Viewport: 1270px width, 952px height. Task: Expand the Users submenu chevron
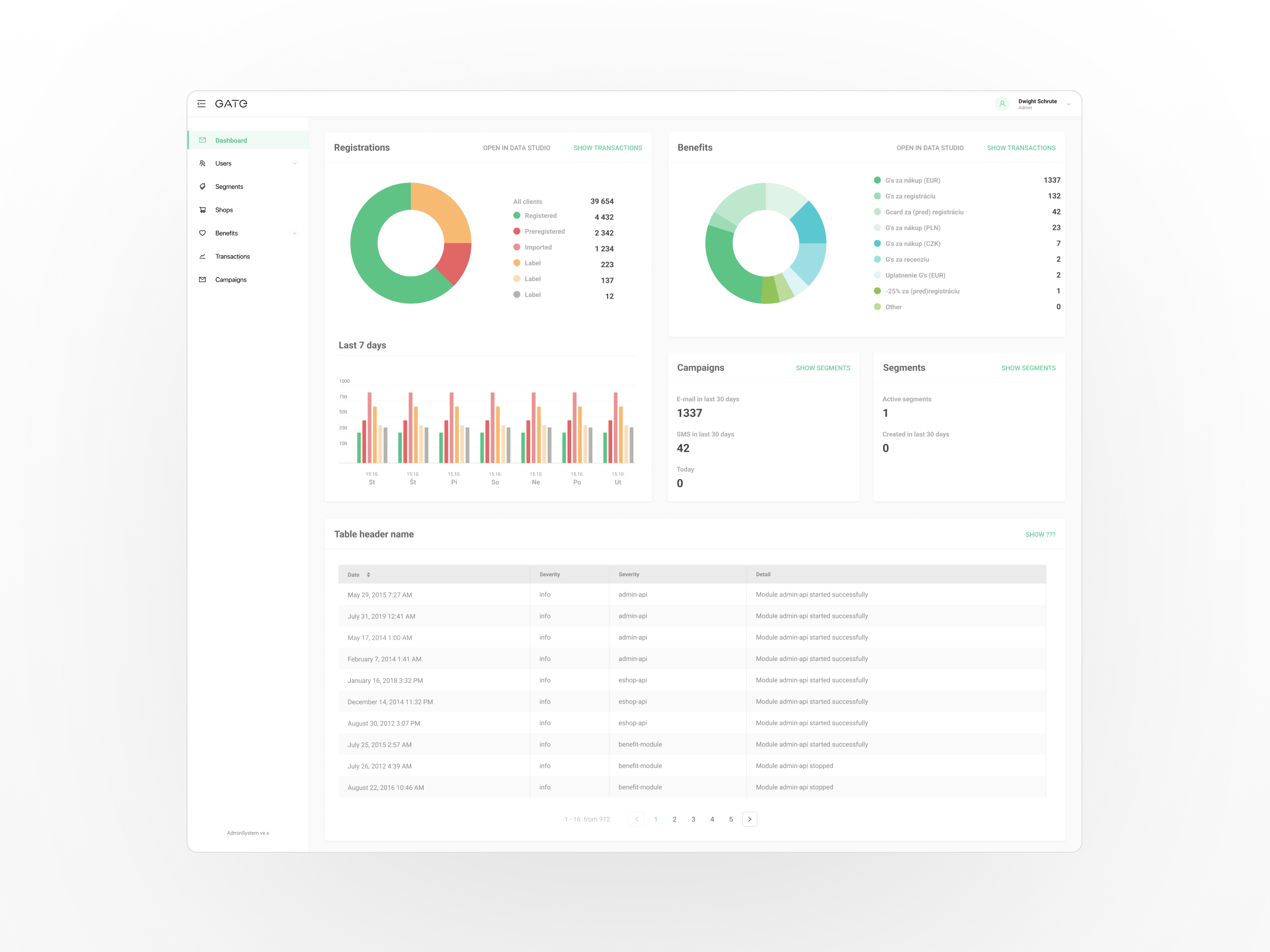tap(295, 164)
